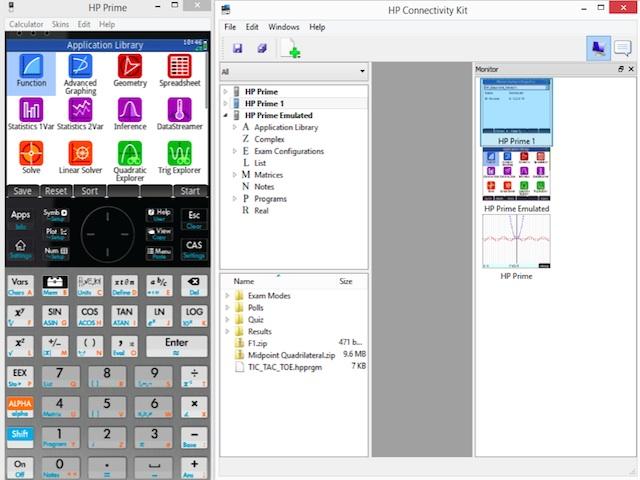Click the calculator Apps key

[20, 220]
